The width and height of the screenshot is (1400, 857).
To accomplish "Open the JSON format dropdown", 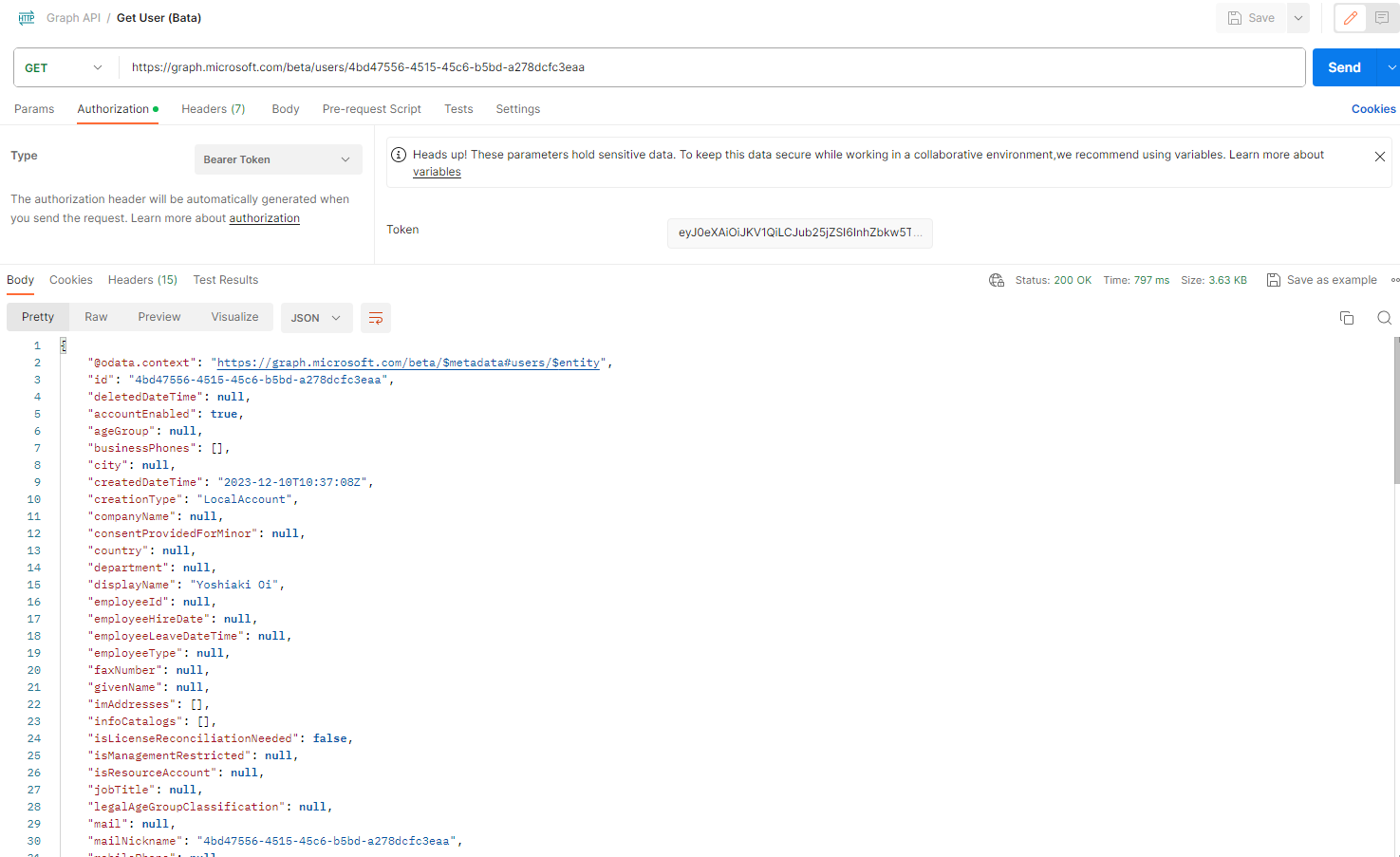I will pyautogui.click(x=316, y=318).
